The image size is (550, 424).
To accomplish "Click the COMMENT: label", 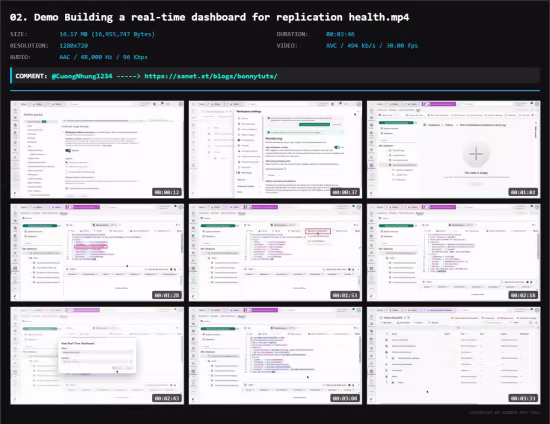I will click(31, 76).
